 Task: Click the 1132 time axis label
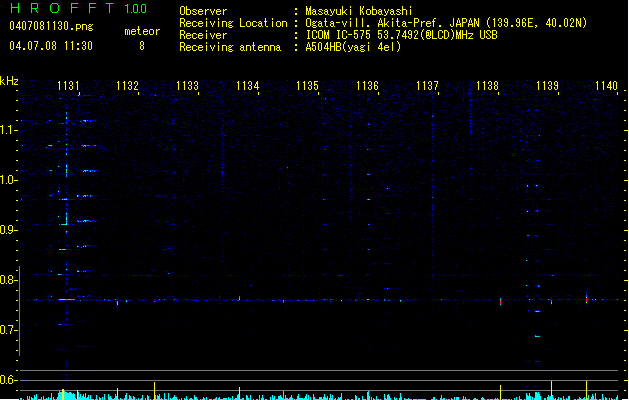coord(127,85)
